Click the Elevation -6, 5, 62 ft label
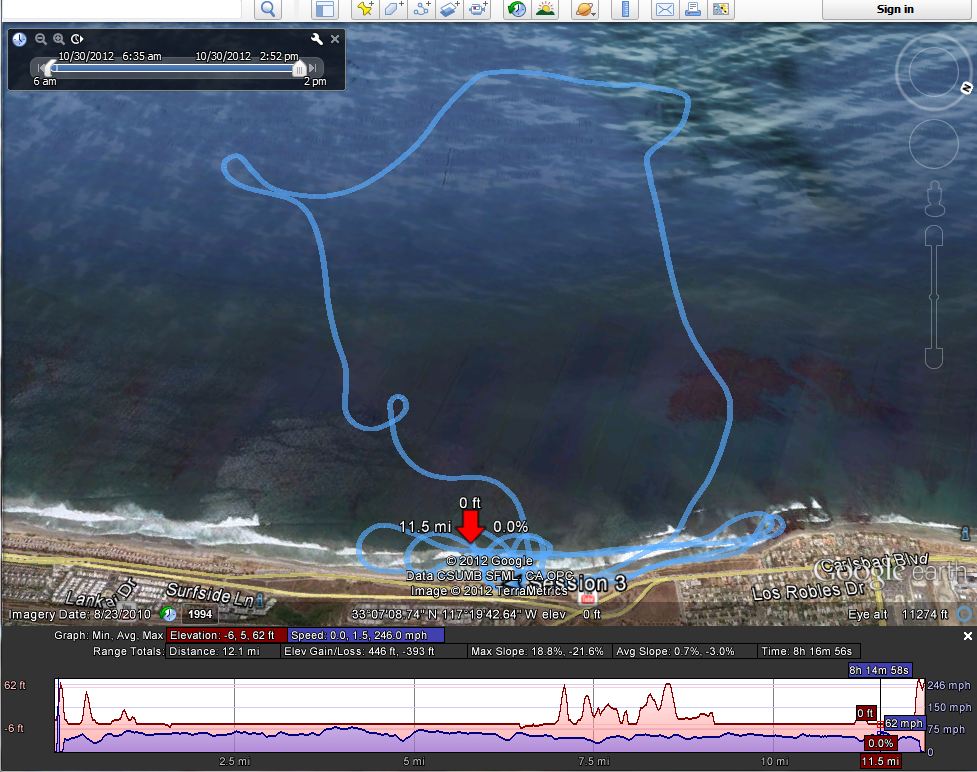The width and height of the screenshot is (977, 772). (x=226, y=636)
